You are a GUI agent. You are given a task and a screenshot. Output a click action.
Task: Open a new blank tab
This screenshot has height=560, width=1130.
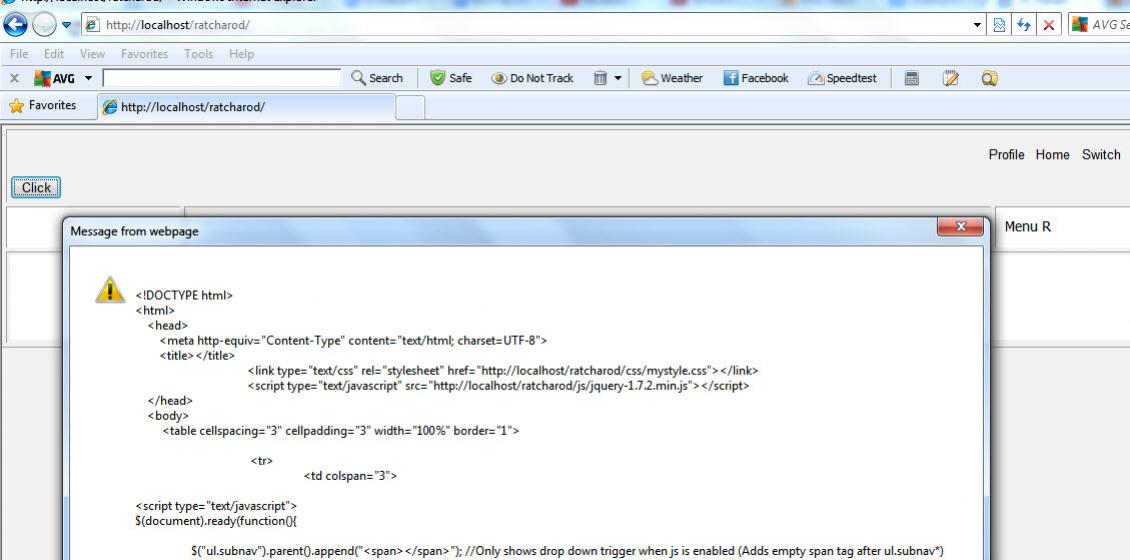(410, 108)
